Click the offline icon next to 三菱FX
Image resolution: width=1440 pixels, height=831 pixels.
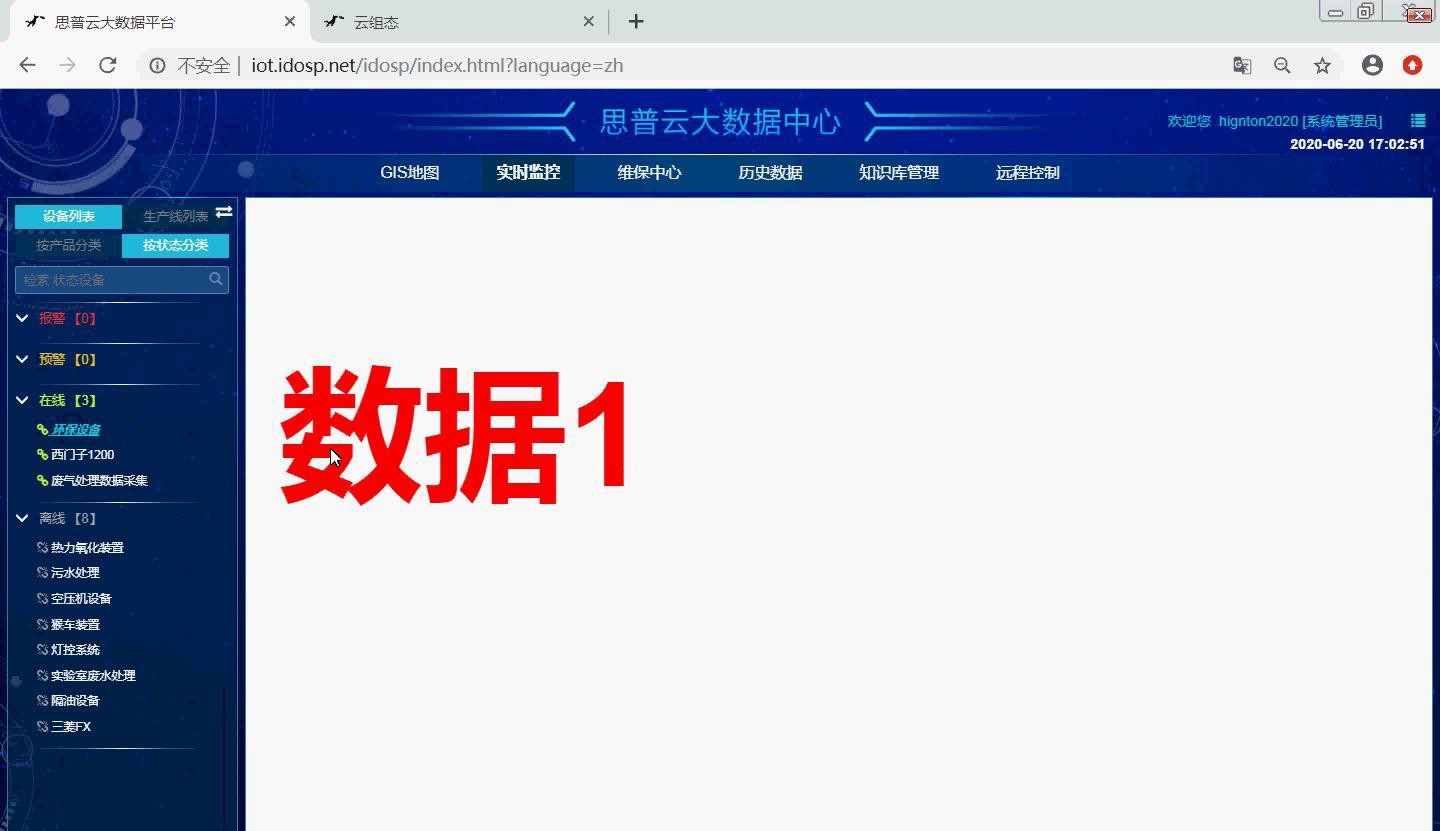41,726
